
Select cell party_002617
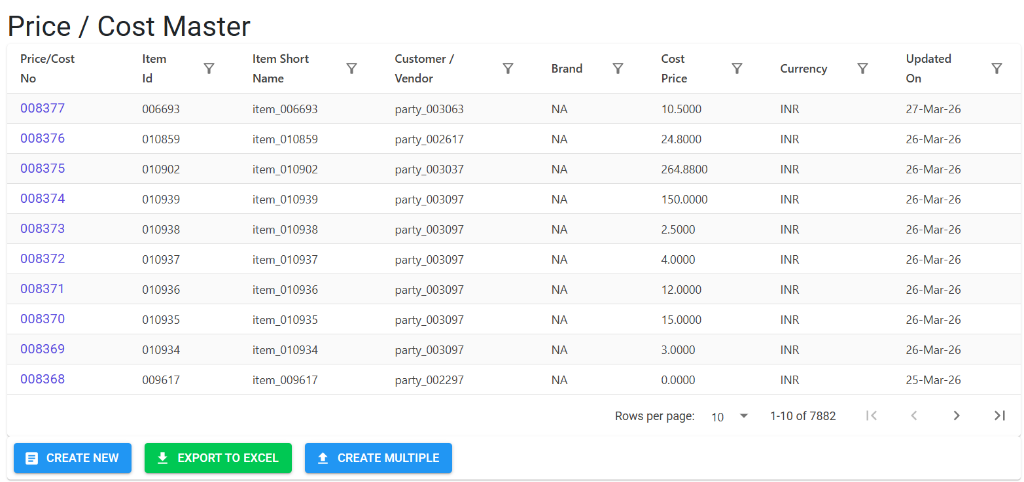tap(429, 139)
